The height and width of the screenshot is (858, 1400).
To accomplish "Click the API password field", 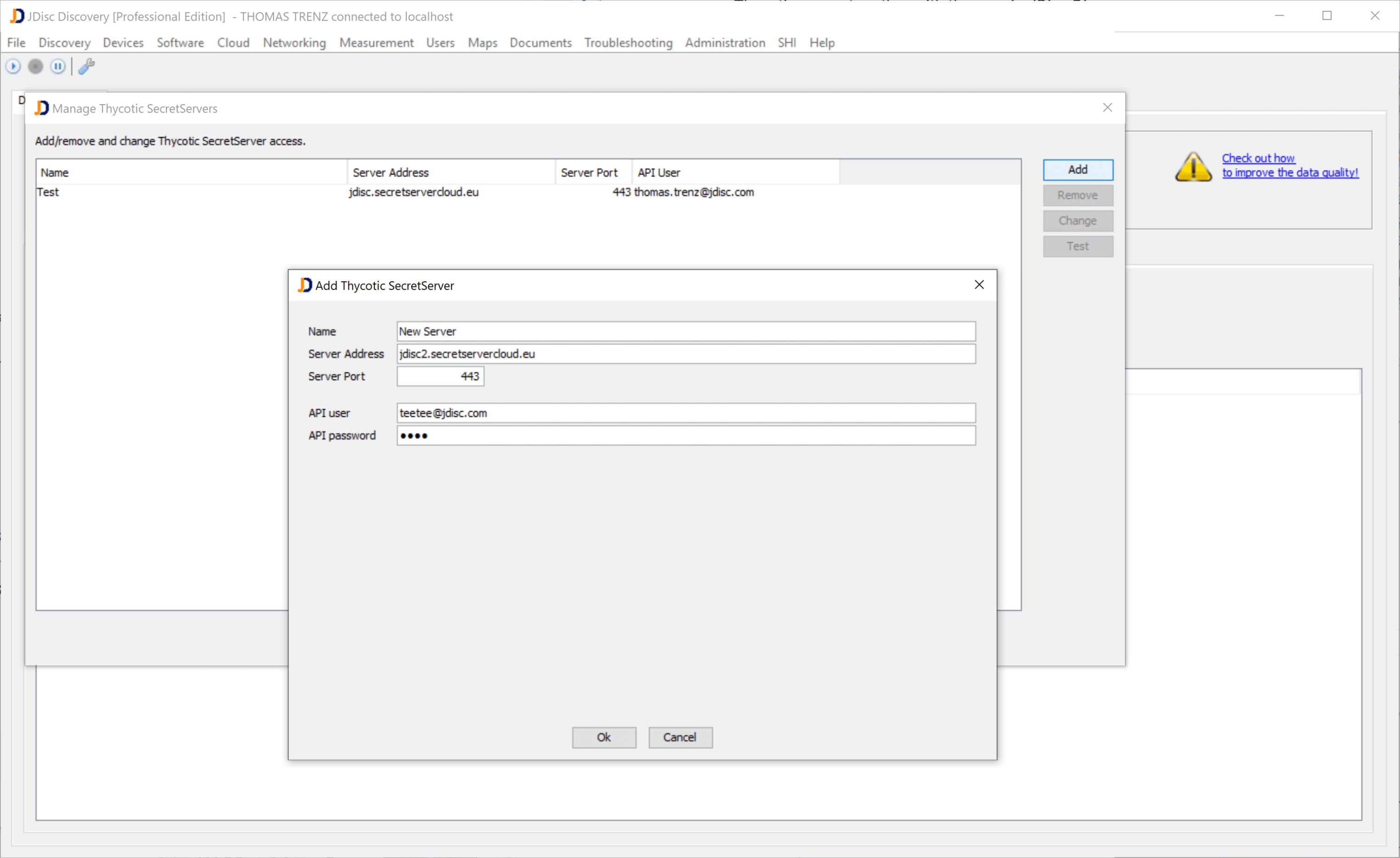I will tap(685, 436).
